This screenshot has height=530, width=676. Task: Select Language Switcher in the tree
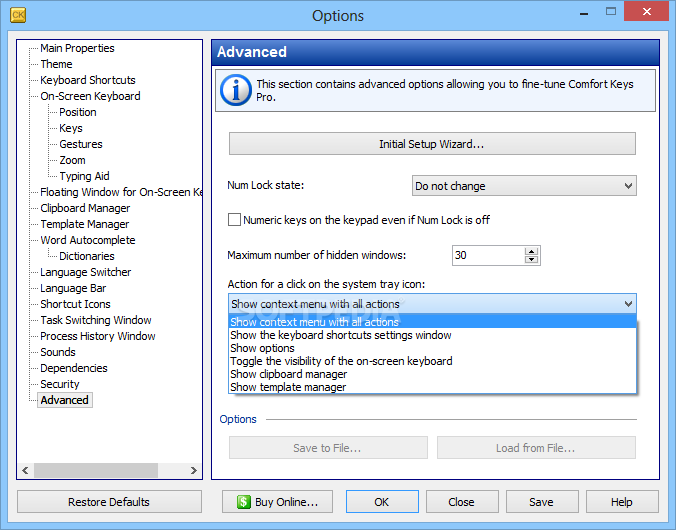click(x=85, y=272)
